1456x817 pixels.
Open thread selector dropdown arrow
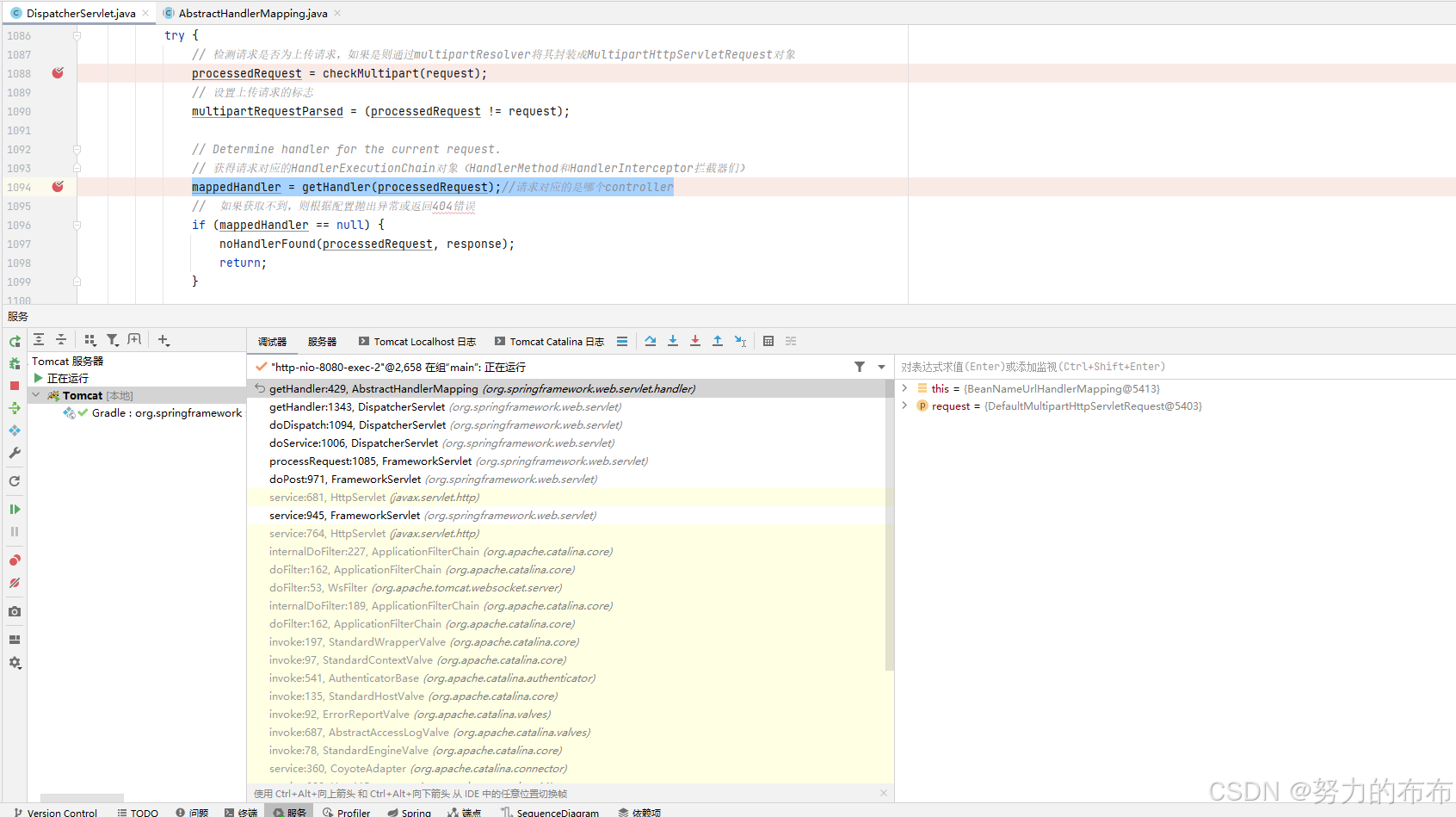coord(881,367)
